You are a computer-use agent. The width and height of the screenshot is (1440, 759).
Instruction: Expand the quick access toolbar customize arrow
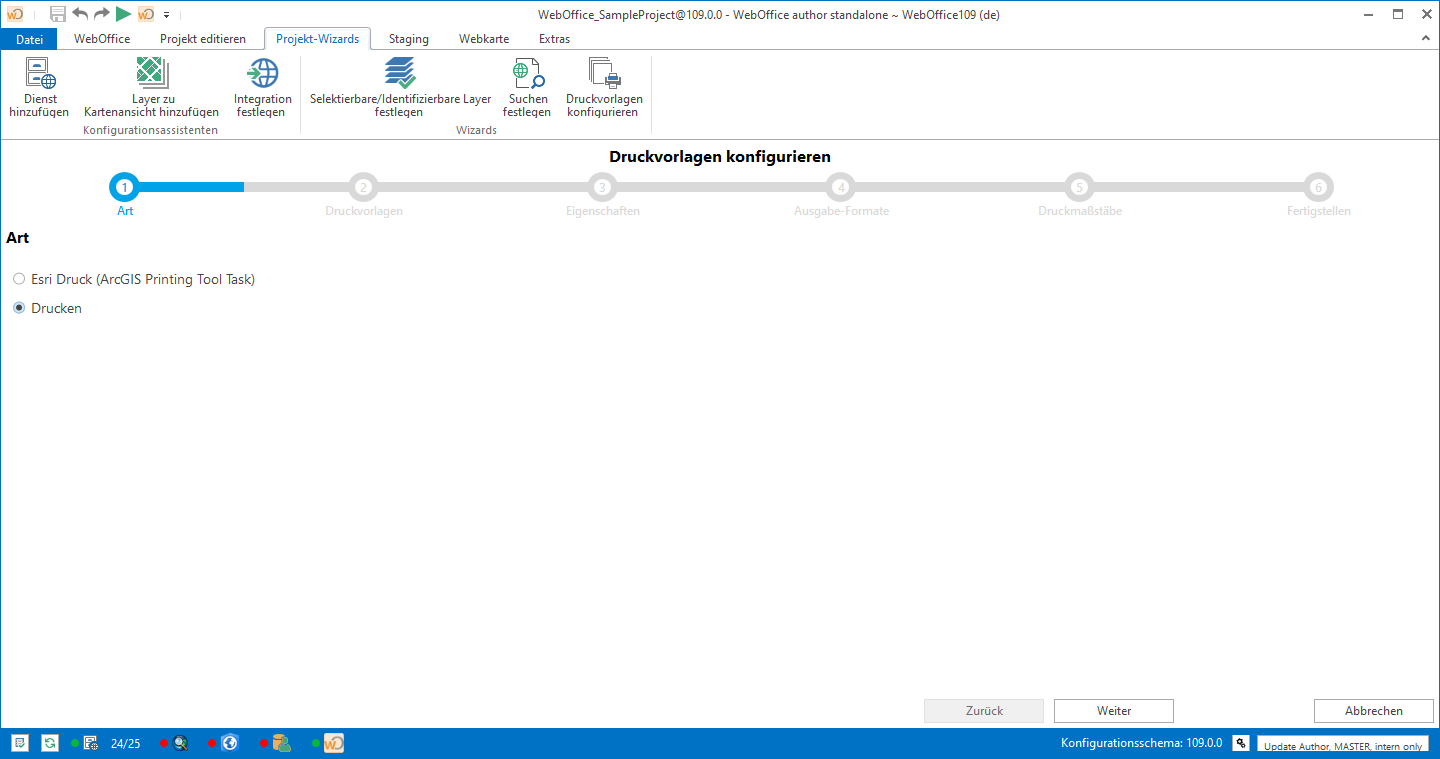coord(166,15)
